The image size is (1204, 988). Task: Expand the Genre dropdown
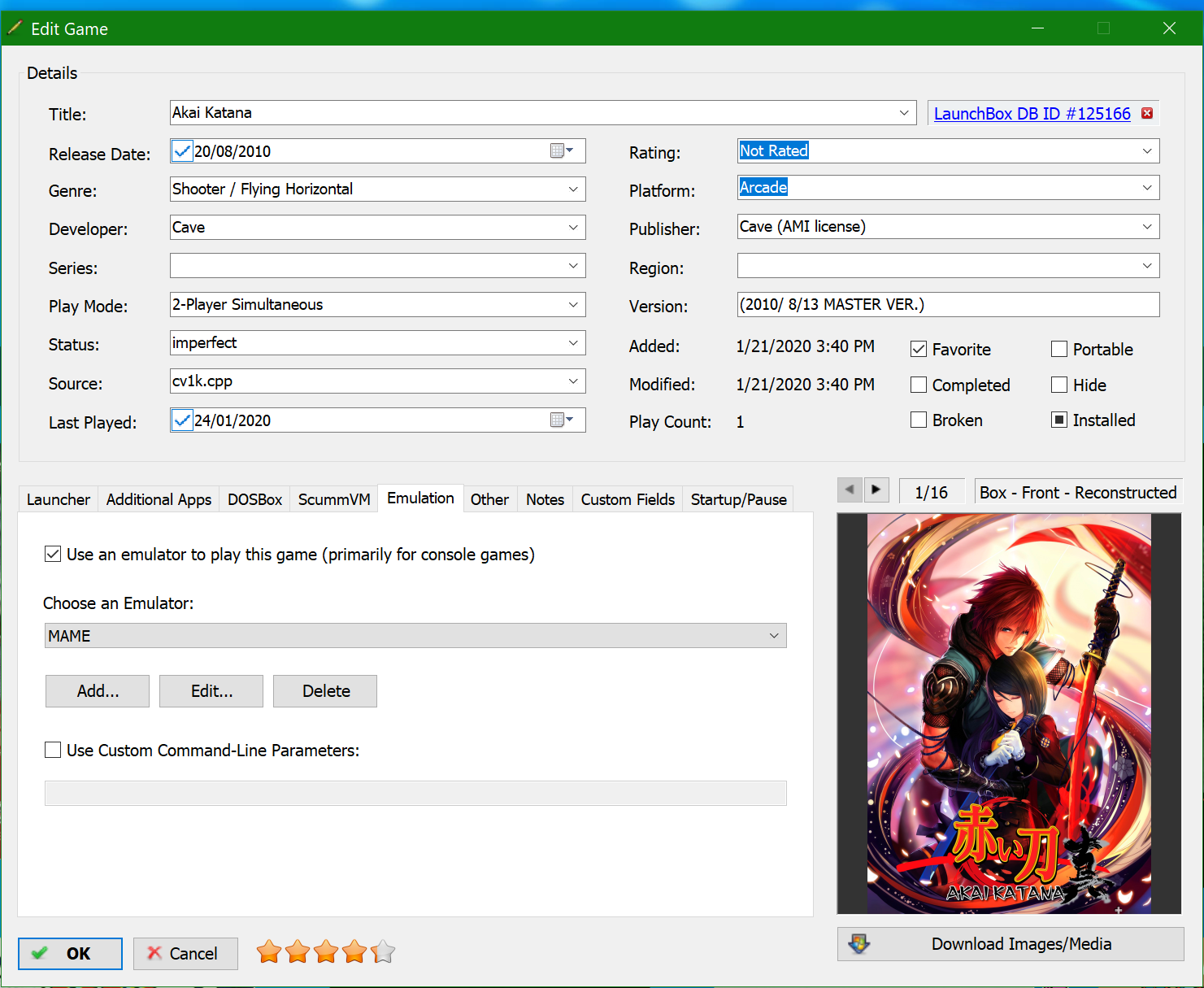(x=573, y=189)
